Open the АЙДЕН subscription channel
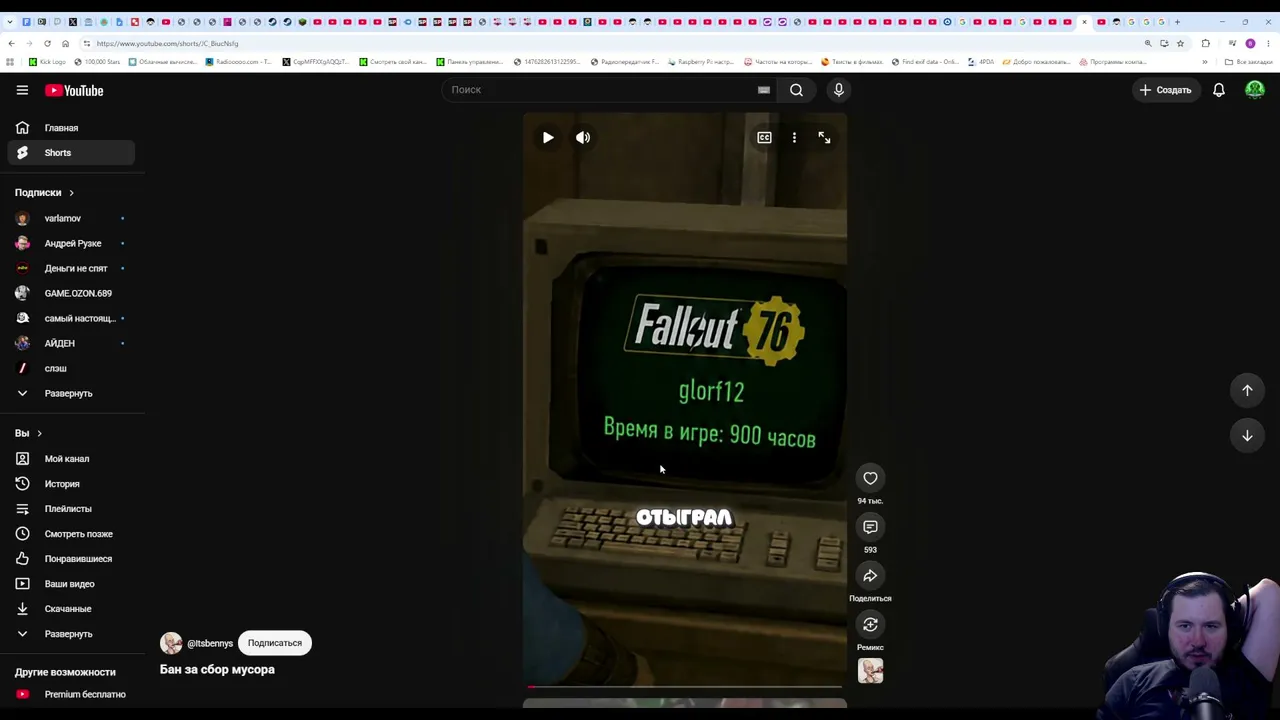This screenshot has height=720, width=1280. point(70,343)
